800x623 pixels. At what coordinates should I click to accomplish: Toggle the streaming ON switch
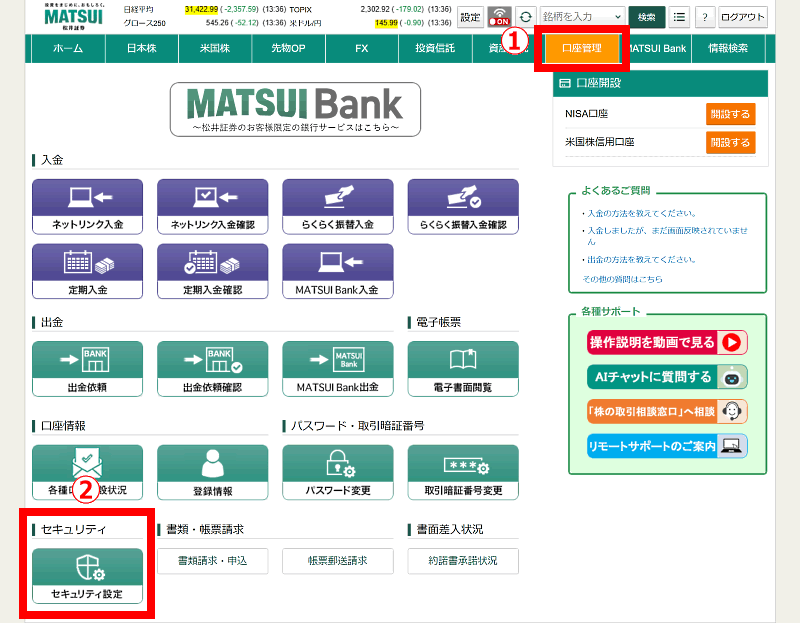[x=499, y=17]
